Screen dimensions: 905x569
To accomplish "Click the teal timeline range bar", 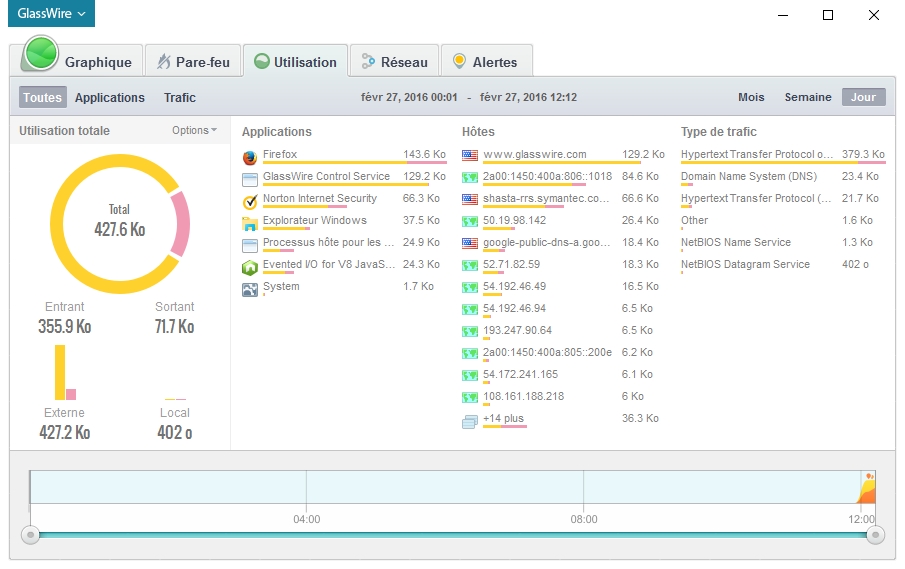I will (x=453, y=535).
